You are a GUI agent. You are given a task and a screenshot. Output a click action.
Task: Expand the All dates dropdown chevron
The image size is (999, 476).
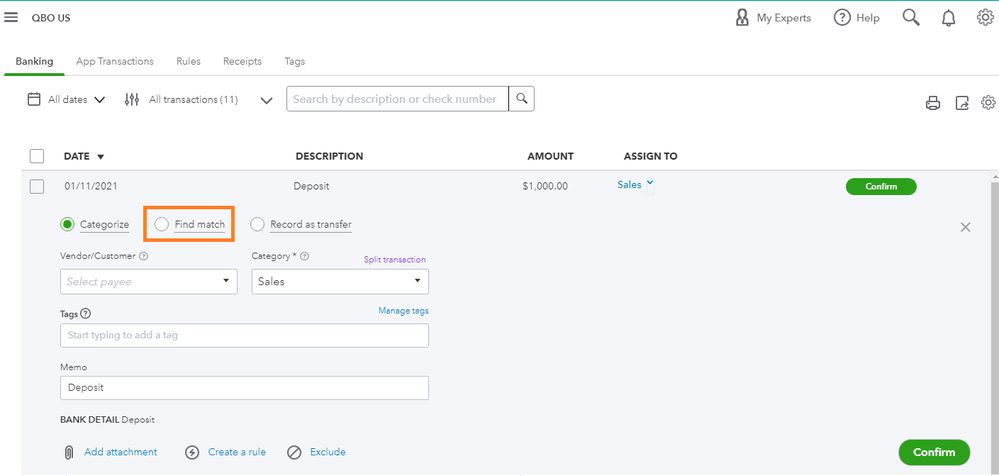pos(99,100)
